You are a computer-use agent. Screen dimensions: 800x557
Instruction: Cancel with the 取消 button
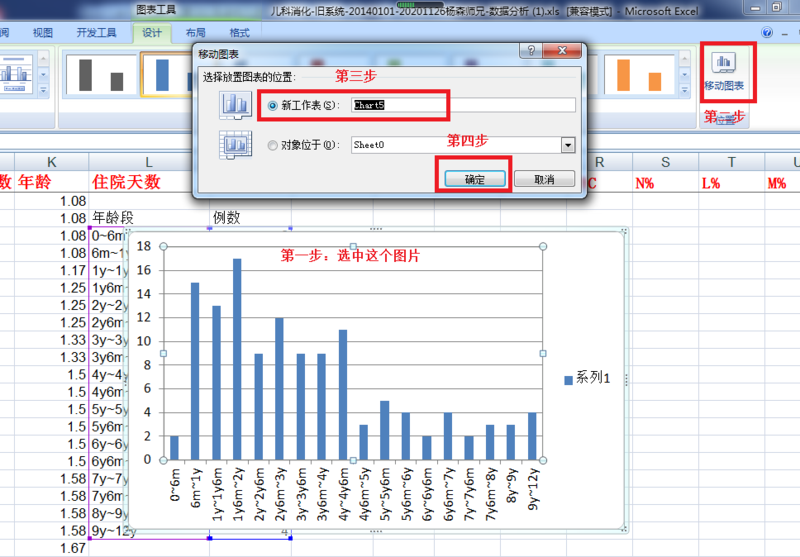coord(544,179)
